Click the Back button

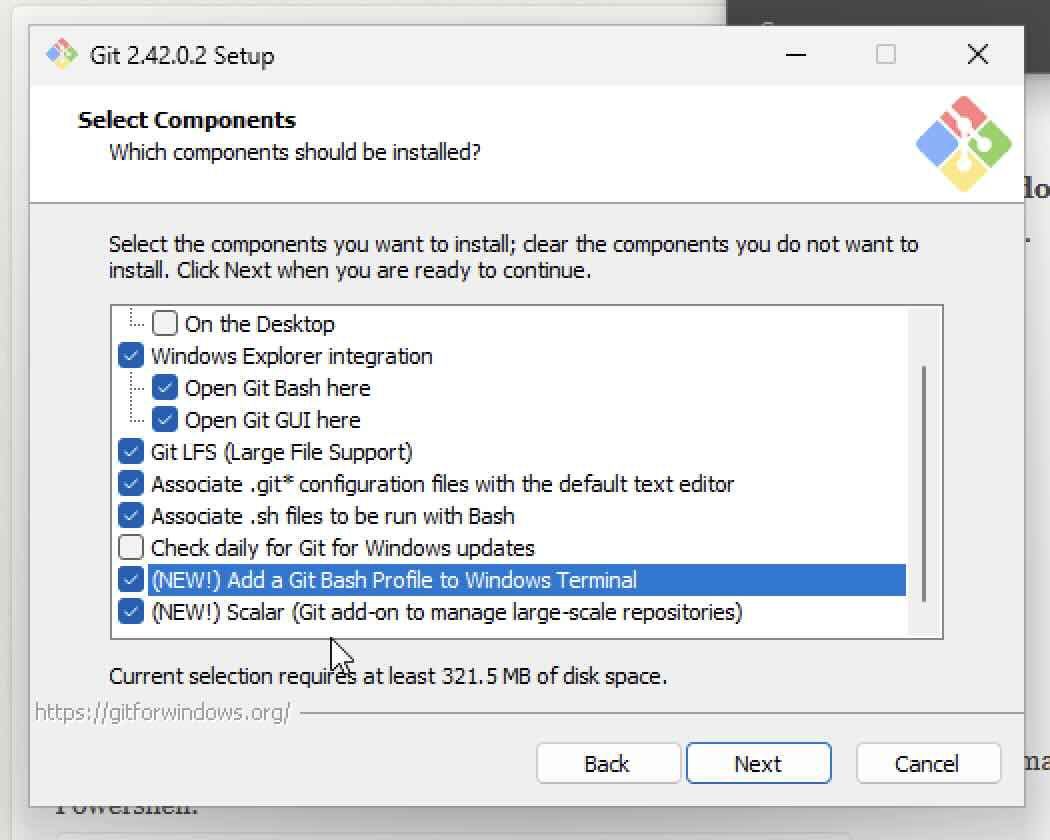(608, 763)
